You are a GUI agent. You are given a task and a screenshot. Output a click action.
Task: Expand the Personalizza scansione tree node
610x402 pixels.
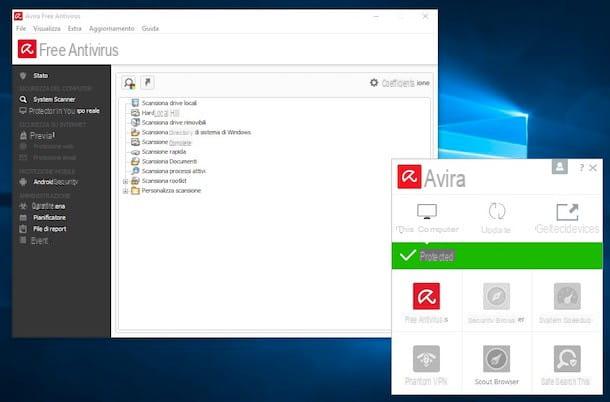[x=126, y=191]
